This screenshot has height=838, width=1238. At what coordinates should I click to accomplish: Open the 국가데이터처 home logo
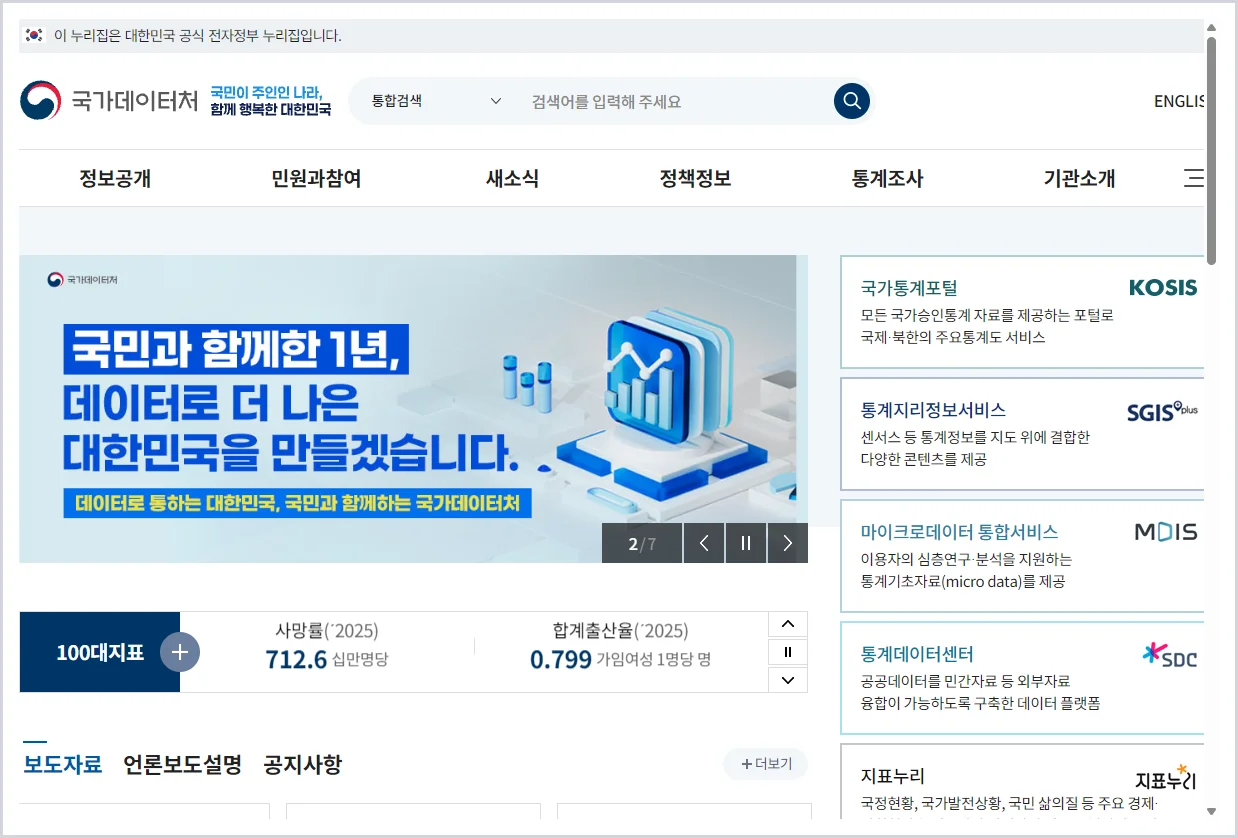[109, 101]
